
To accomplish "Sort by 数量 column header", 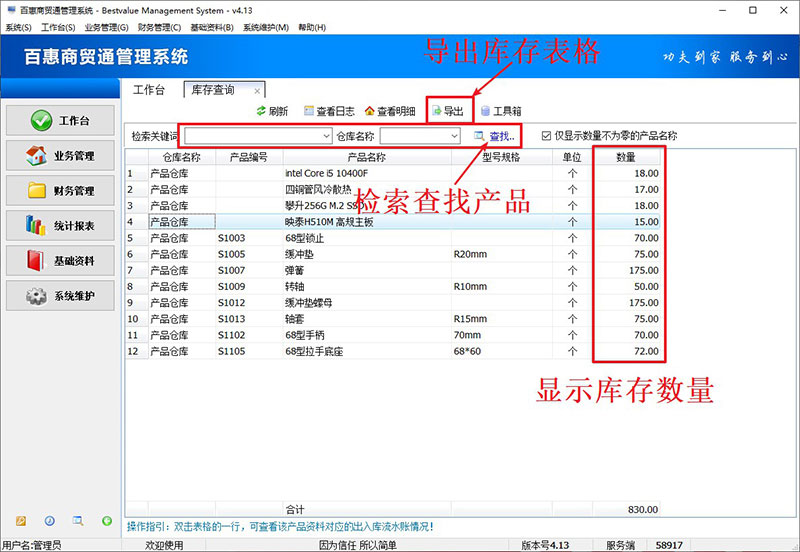I will point(626,157).
